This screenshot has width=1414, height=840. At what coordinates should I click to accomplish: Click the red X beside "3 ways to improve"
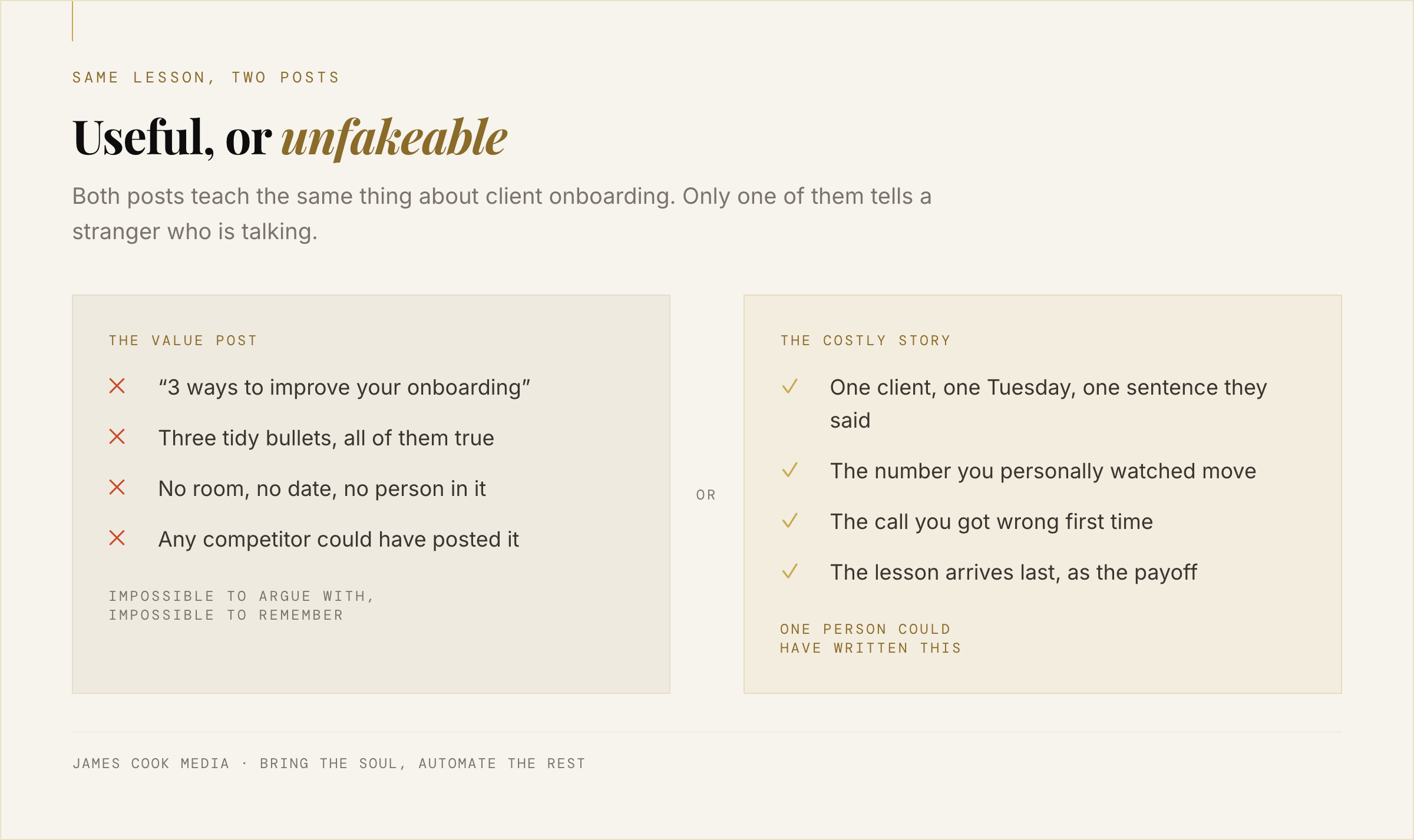tap(117, 386)
